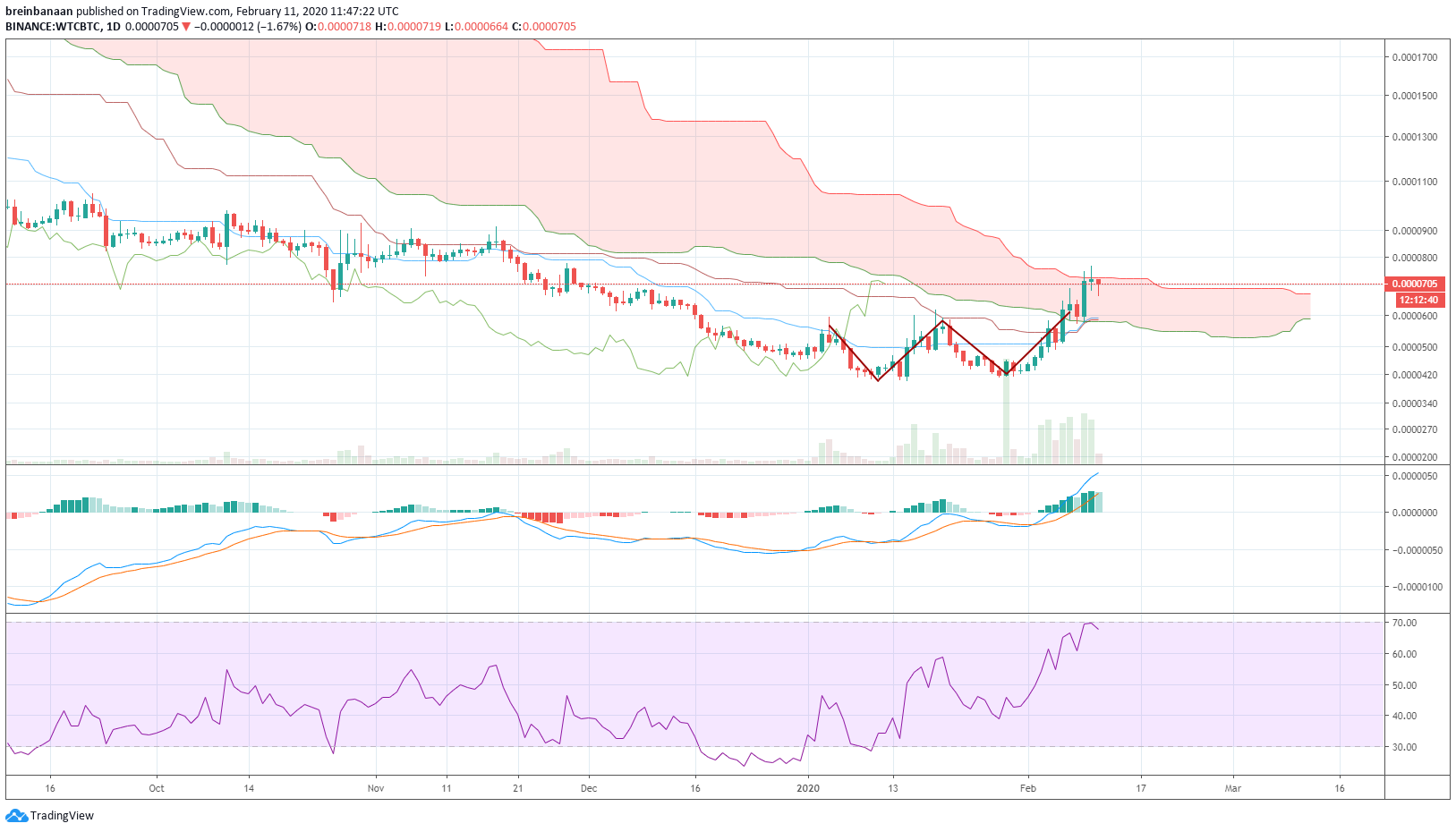The image size is (1456, 832).
Task: Click the 13 January tick on time axis
Action: pos(893,788)
